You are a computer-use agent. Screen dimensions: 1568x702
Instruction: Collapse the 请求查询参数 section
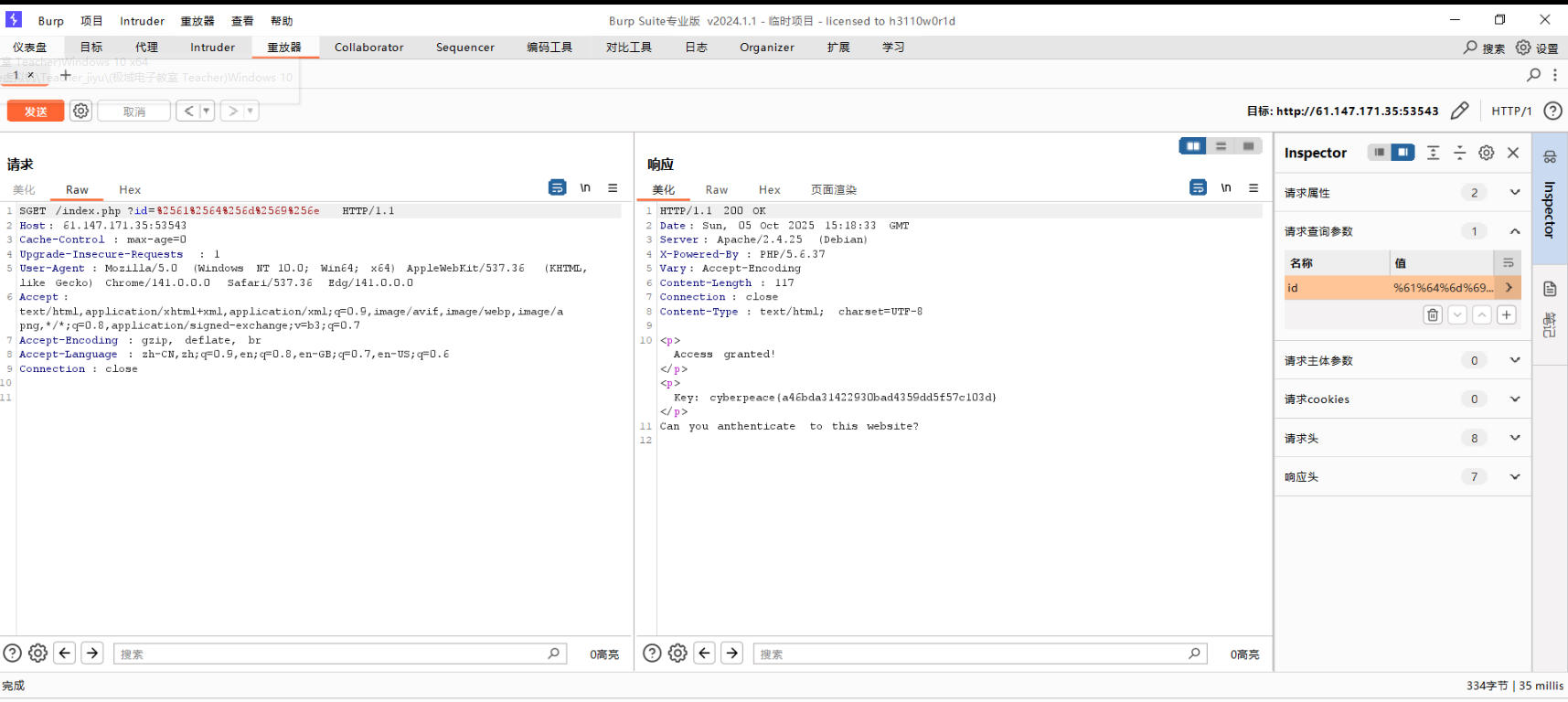pos(1514,231)
